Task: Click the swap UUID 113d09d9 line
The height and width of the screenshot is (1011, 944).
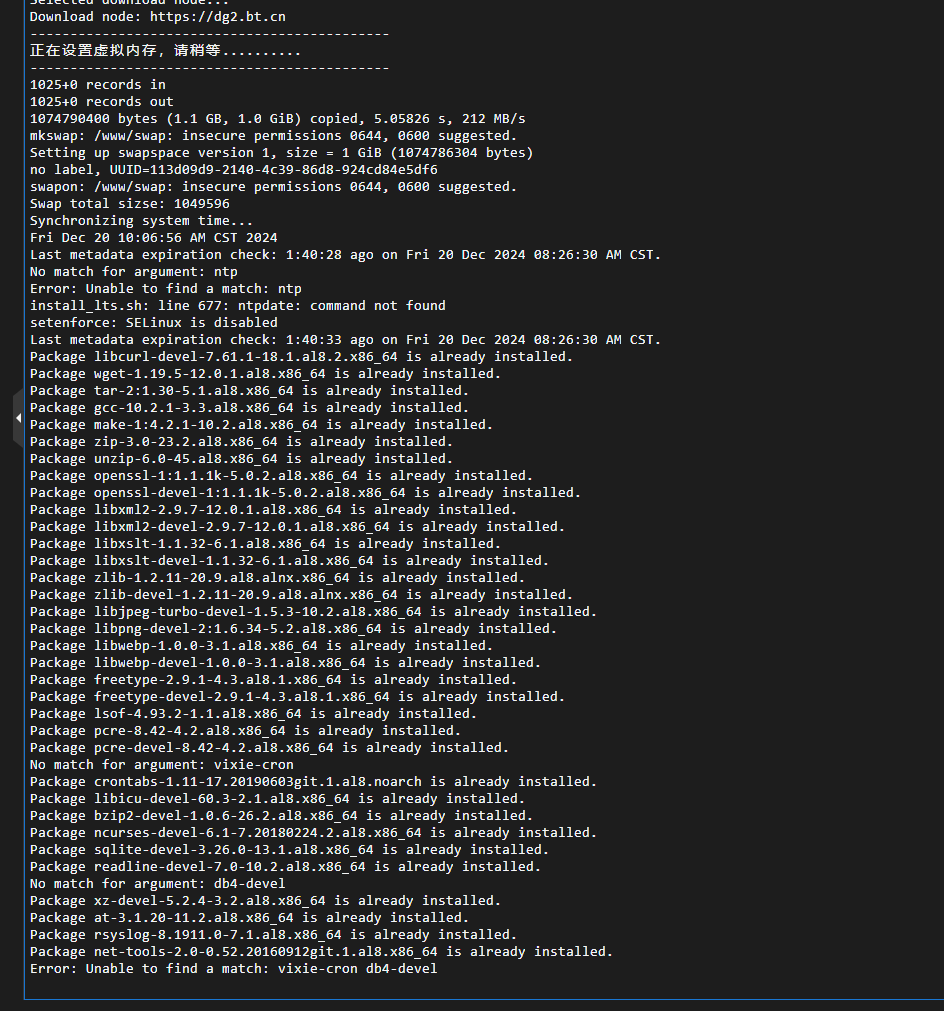Action: [x=233, y=170]
